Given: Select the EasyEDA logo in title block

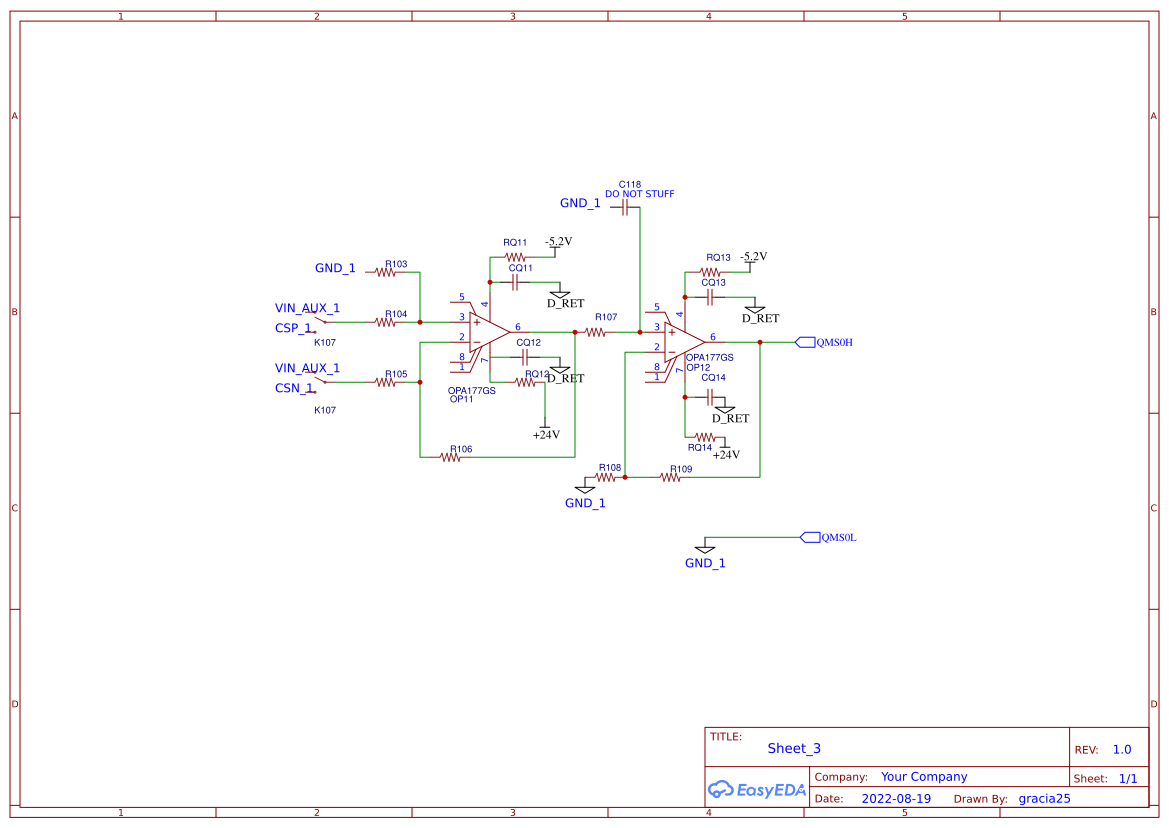Looking at the screenshot, I should coord(755,789).
